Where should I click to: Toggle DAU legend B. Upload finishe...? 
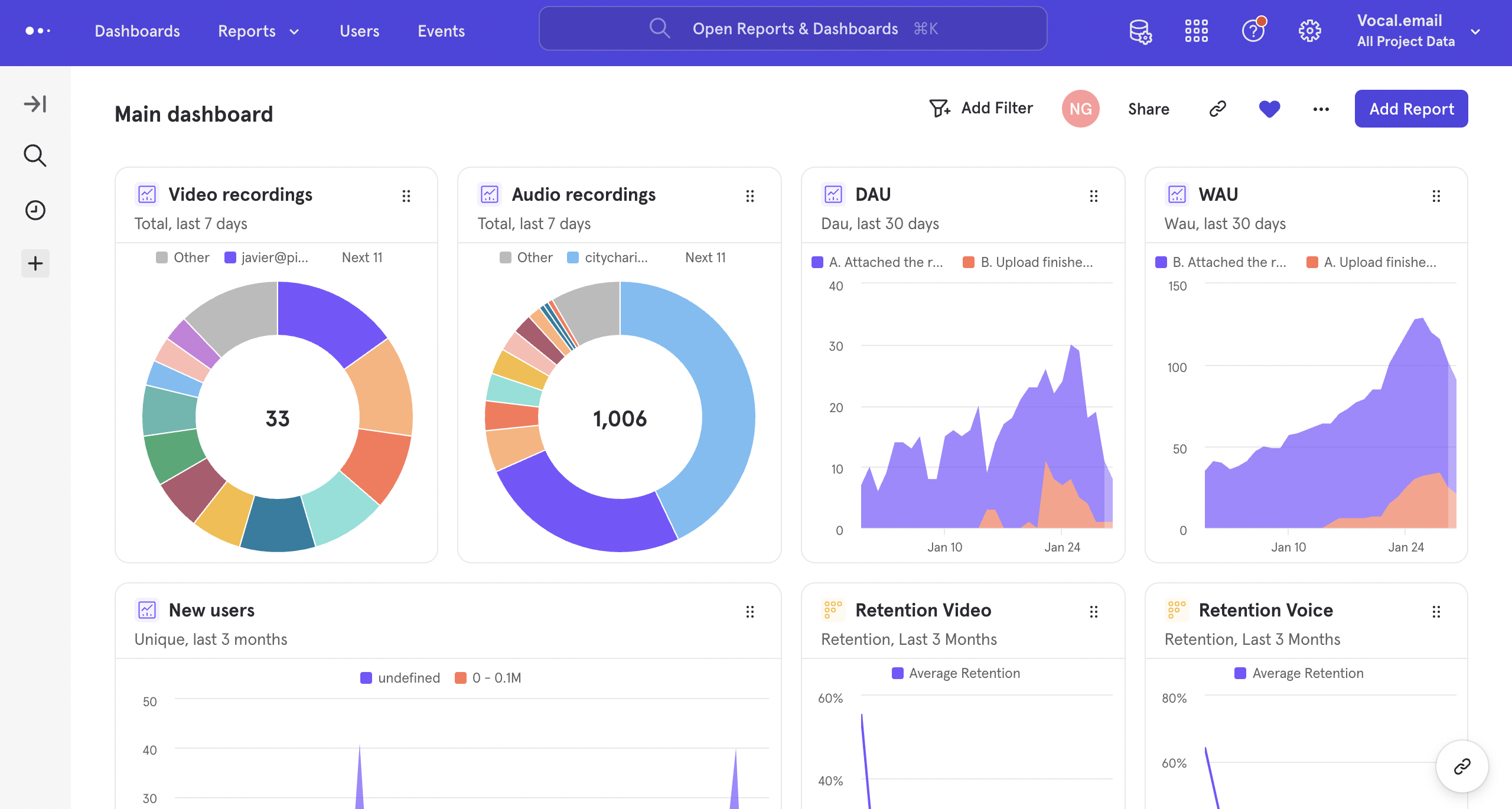(x=1028, y=262)
